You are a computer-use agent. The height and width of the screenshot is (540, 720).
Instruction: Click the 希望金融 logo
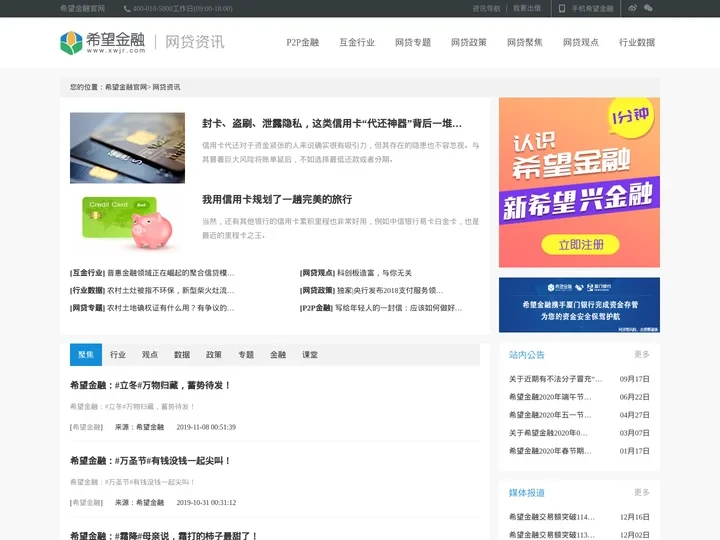pos(103,43)
